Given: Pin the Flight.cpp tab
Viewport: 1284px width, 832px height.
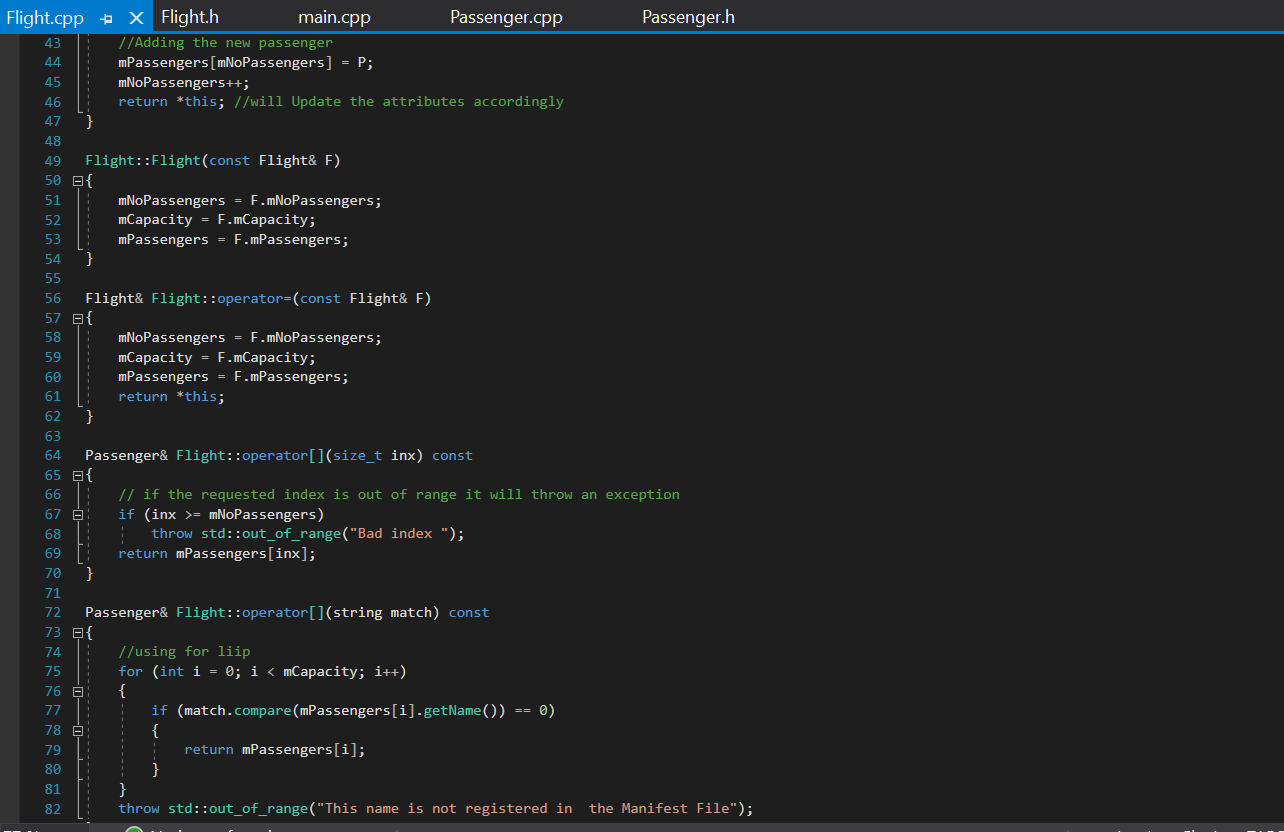Looking at the screenshot, I should 106,17.
